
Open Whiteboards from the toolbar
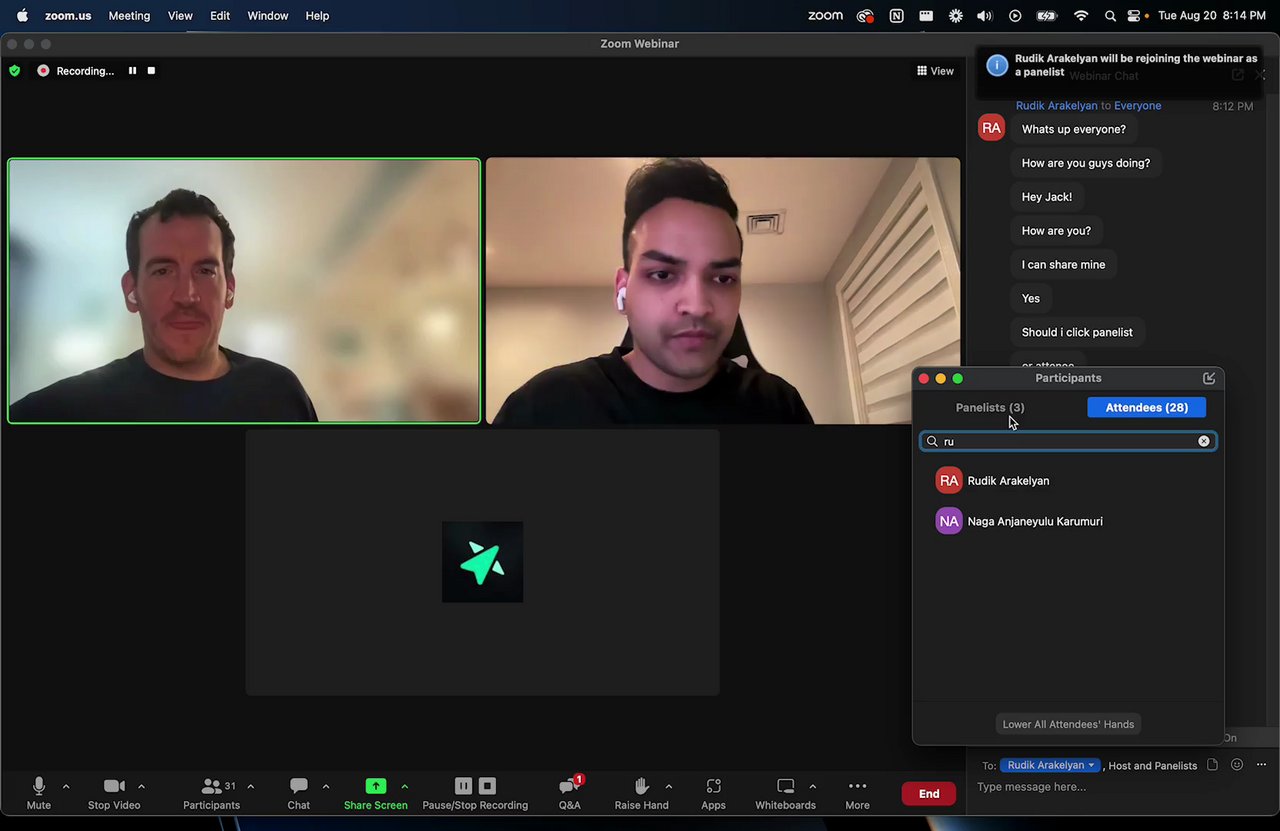tap(785, 792)
